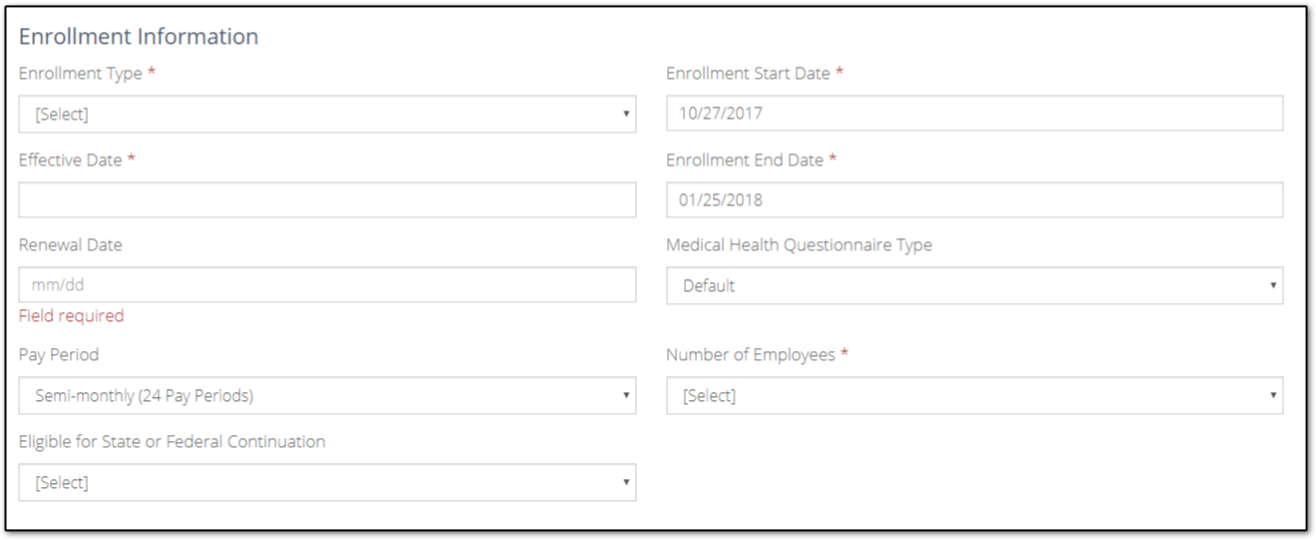Click the "Enrollment Information" section heading

point(139,37)
